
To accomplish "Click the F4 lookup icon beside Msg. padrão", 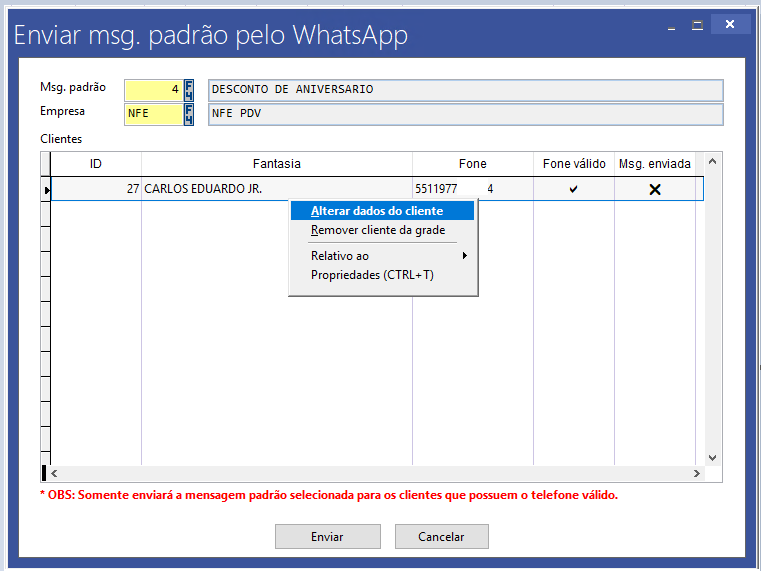I will coord(189,90).
